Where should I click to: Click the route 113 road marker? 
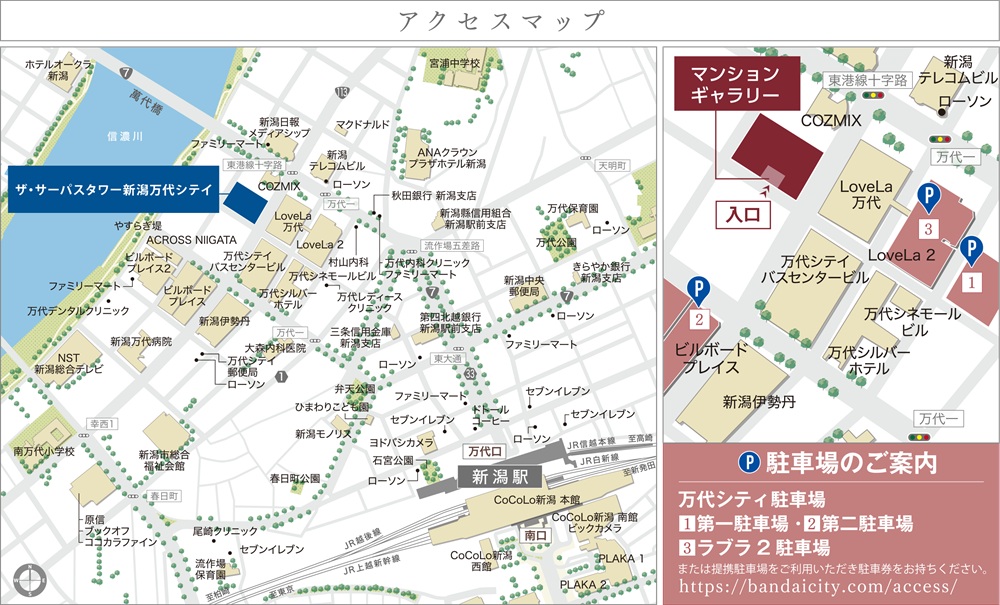343,93
